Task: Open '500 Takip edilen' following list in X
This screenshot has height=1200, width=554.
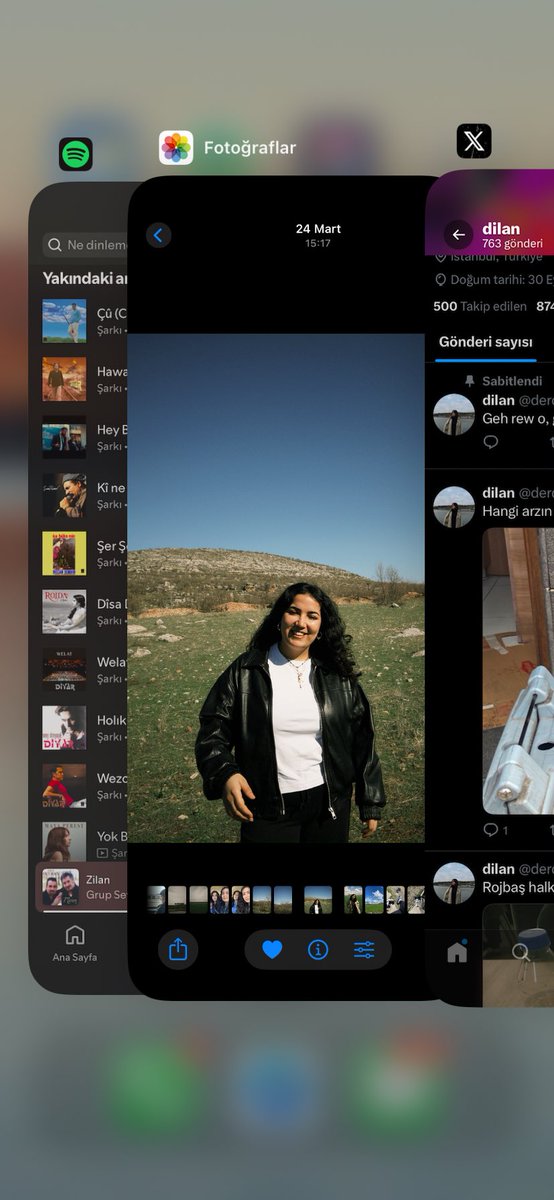Action: pos(479,306)
